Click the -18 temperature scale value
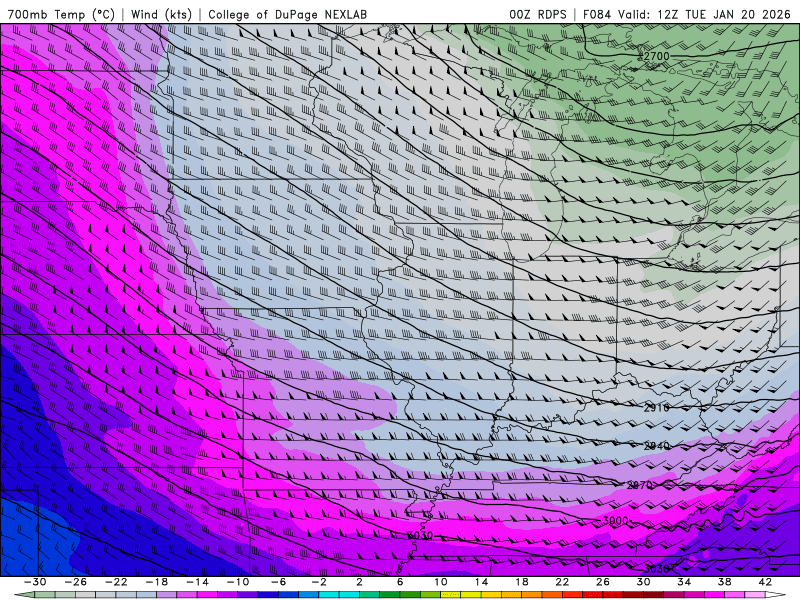 [157, 582]
